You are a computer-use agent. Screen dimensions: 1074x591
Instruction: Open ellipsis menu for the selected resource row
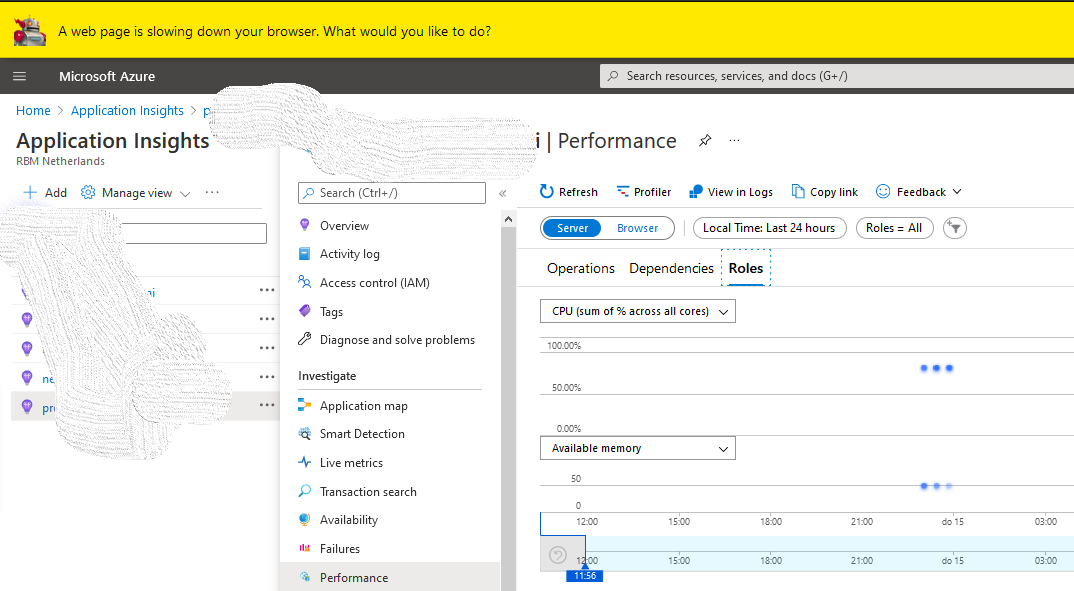point(267,405)
